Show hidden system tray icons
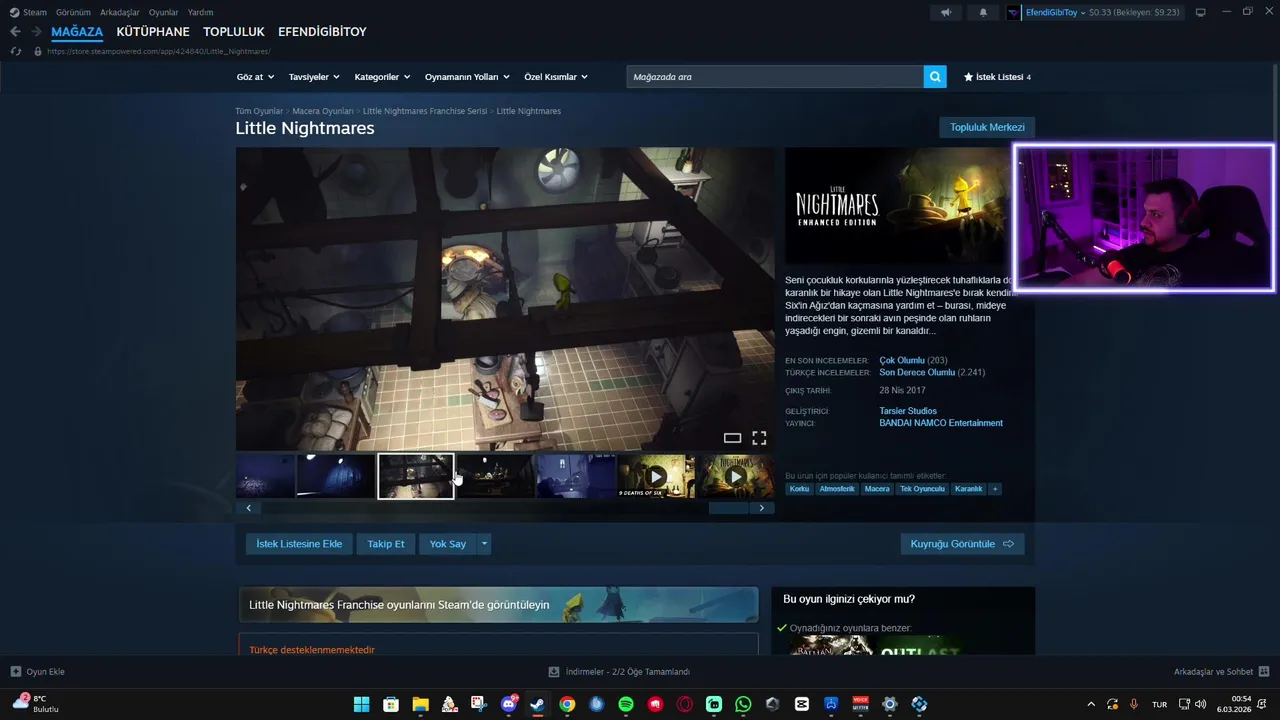 tap(1091, 704)
